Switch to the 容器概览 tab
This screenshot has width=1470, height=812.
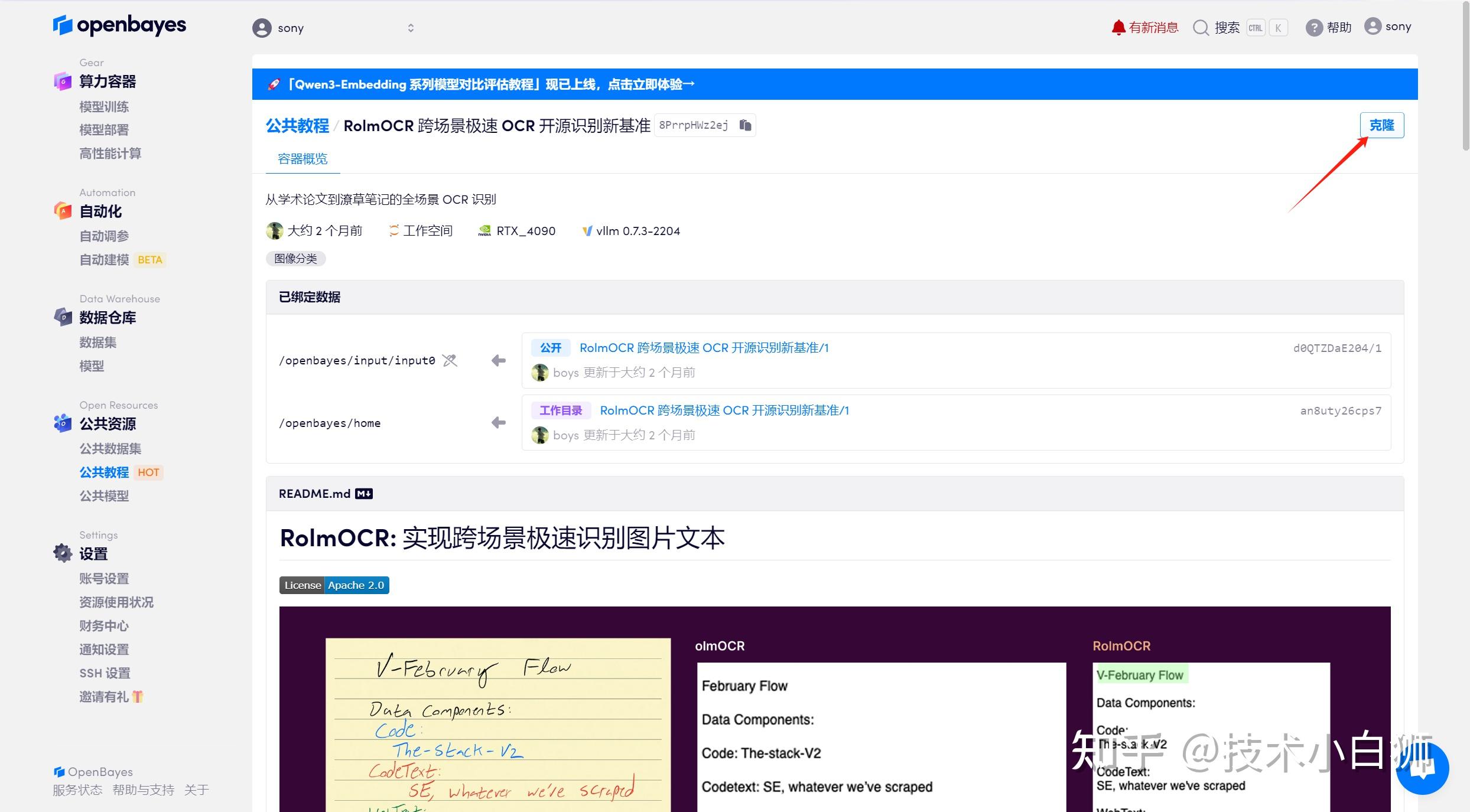tap(302, 159)
